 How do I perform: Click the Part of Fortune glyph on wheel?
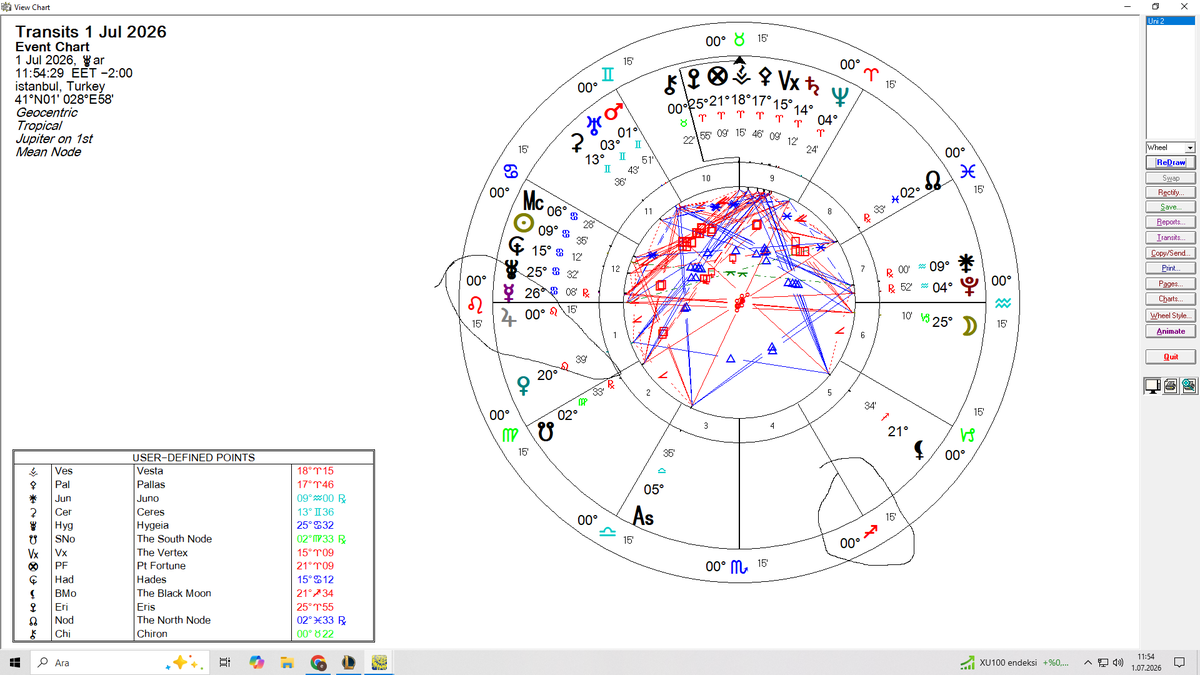tap(716, 77)
